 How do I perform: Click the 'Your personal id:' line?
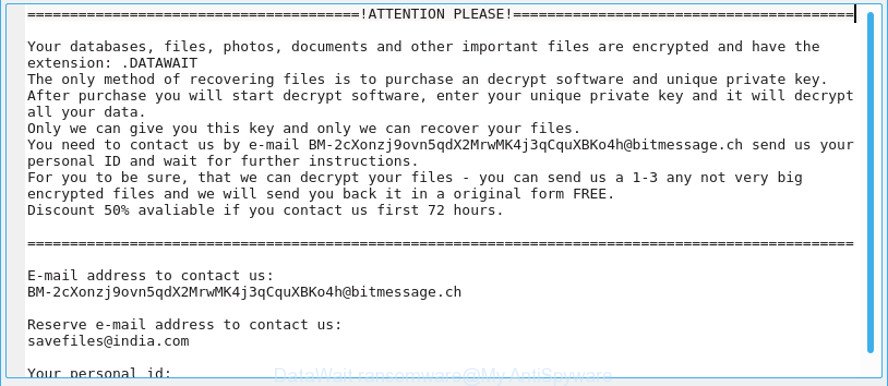100,373
